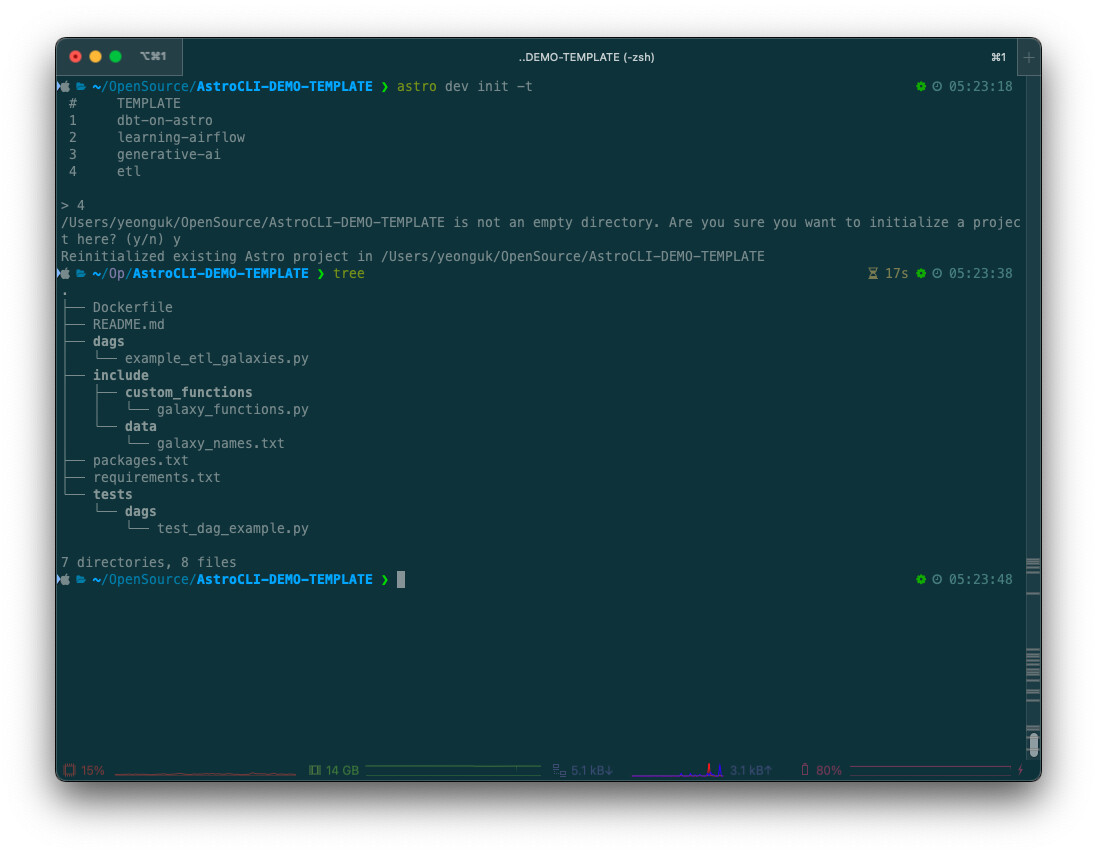Click the folder icon on the tree command prompt
Image resolution: width=1097 pixels, height=855 pixels.
80,274
